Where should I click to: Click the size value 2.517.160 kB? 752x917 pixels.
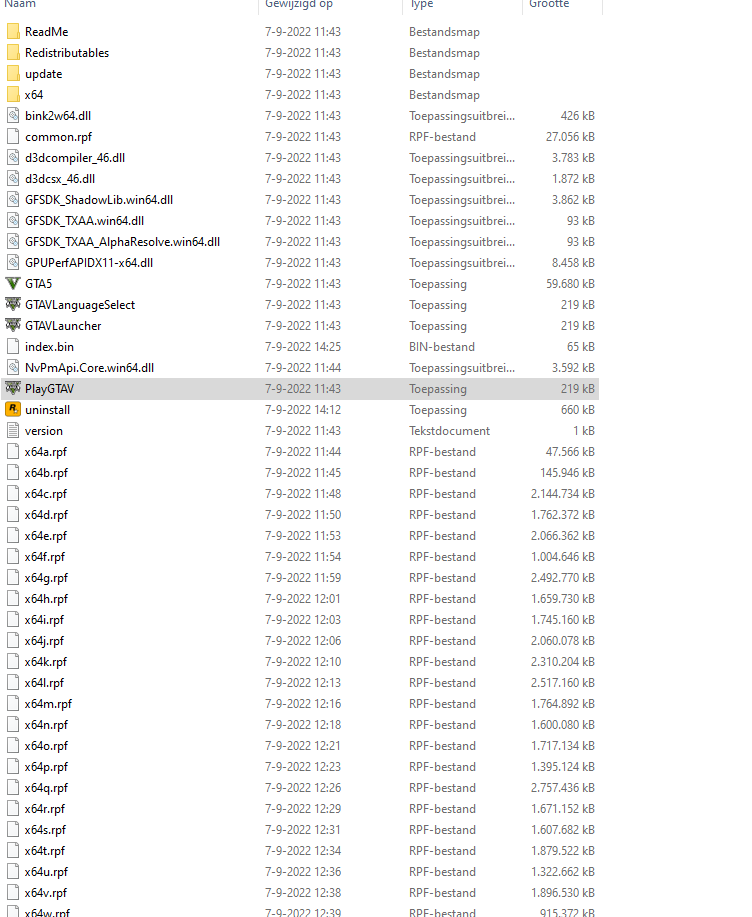tap(563, 683)
